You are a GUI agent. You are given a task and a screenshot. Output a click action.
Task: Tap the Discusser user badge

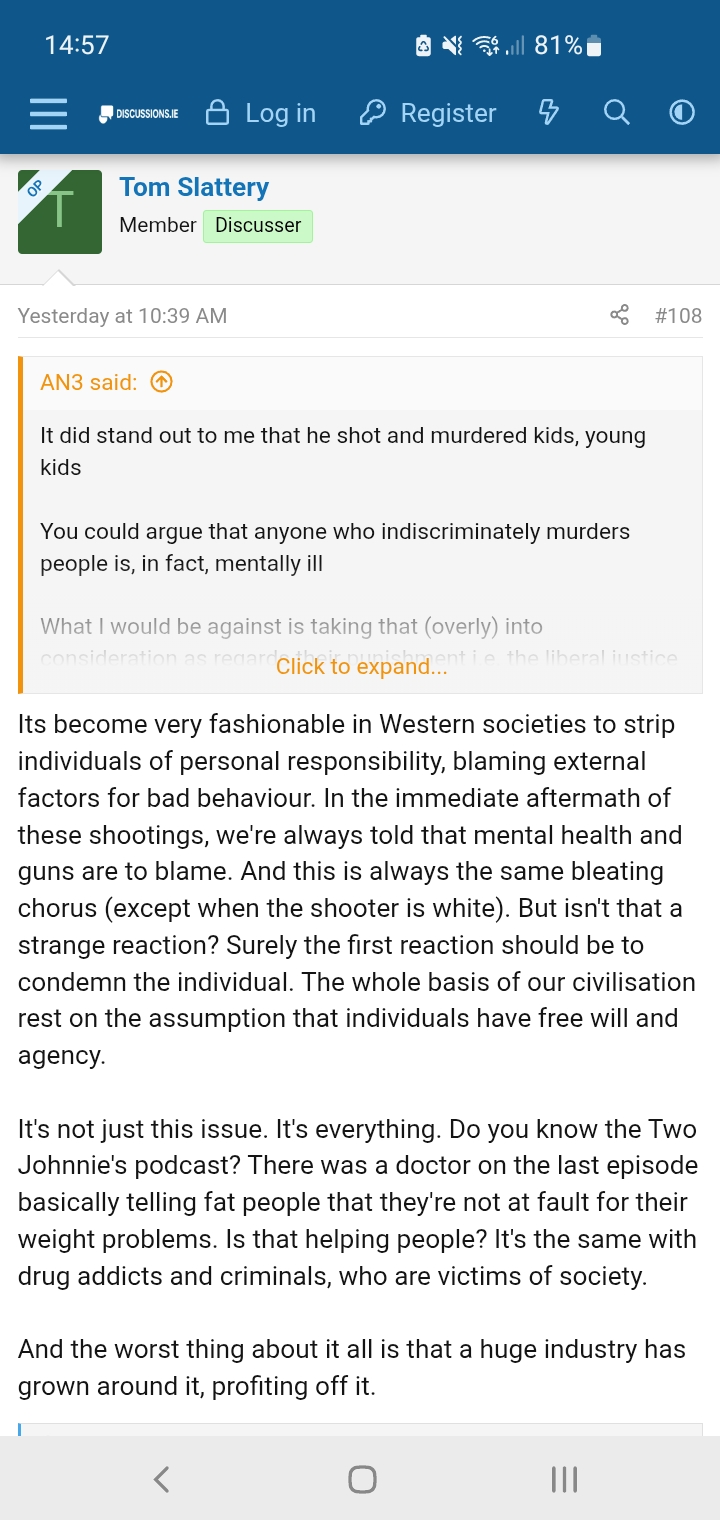tap(258, 225)
